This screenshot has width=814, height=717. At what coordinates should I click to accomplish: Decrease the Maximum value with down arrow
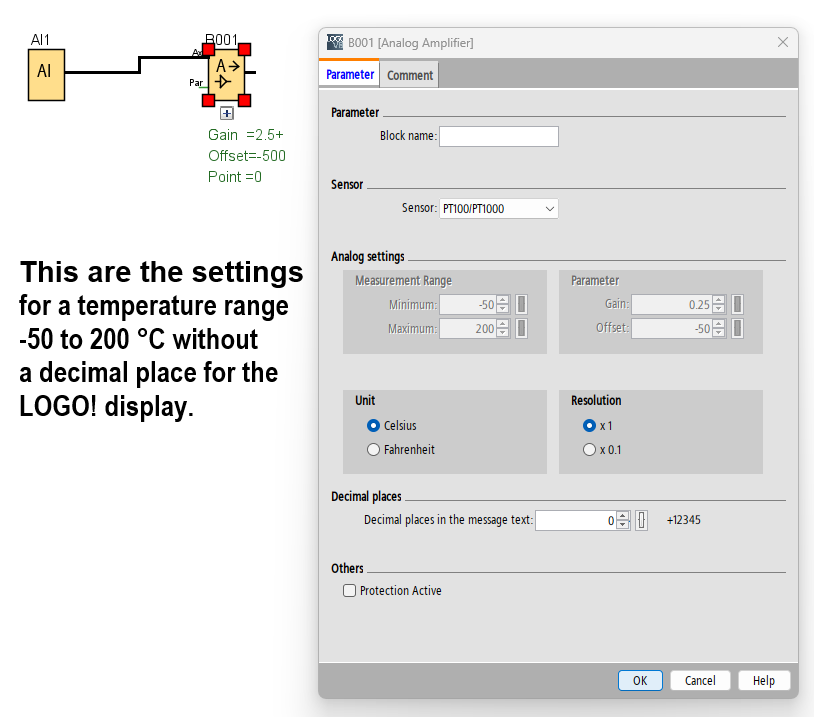[503, 333]
